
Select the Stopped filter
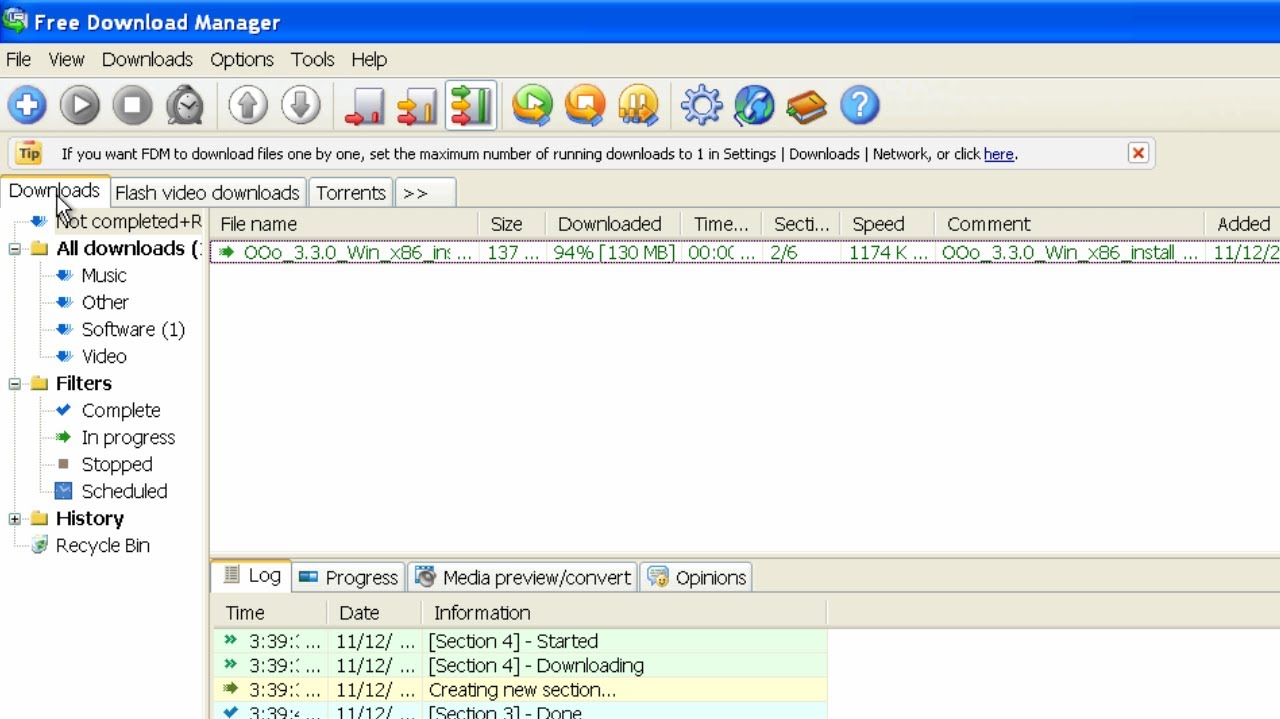[x=117, y=464]
